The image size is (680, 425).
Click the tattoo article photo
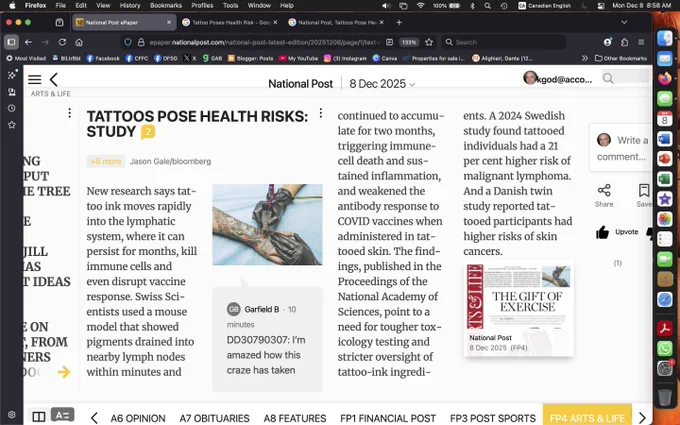click(x=267, y=225)
